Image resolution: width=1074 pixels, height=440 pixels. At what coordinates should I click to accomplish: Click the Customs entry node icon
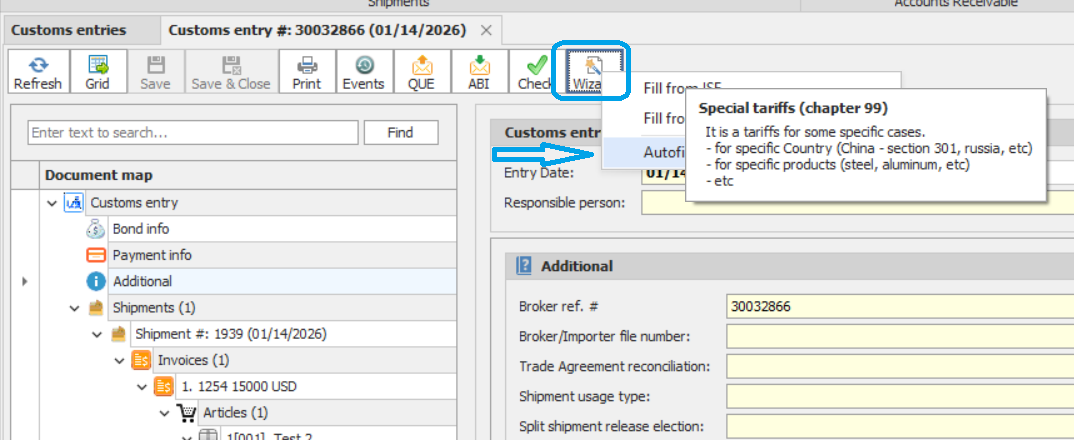(x=74, y=203)
